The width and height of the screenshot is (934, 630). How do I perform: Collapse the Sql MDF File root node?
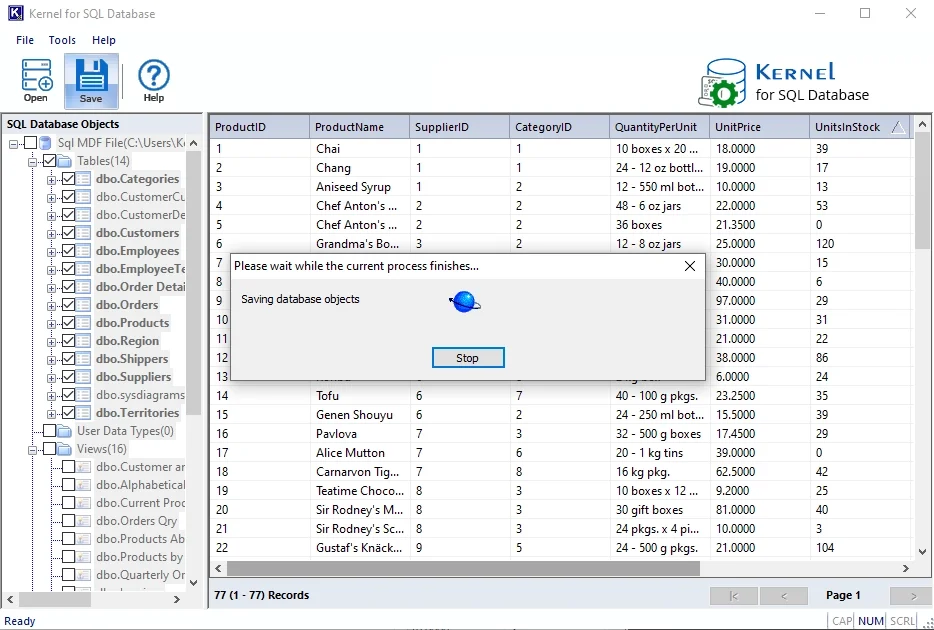[14, 144]
